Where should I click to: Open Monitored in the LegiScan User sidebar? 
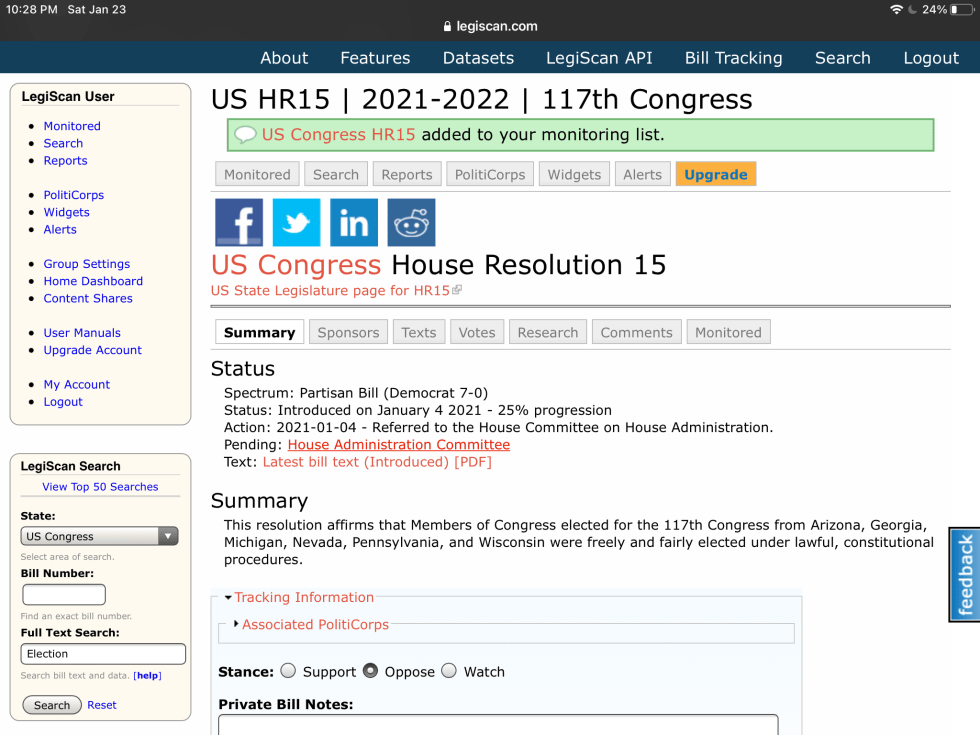click(x=72, y=126)
